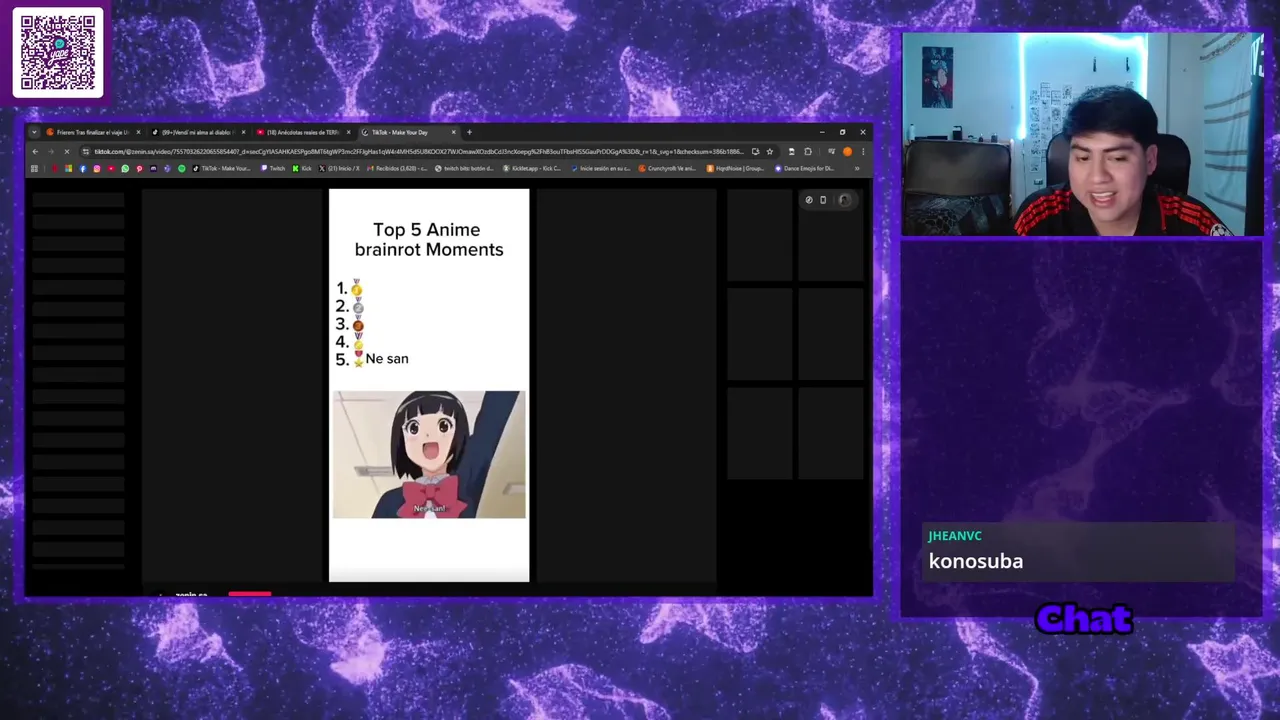Open the '(21) Inicio / X' bookmark
The height and width of the screenshot is (720, 1280).
pos(339,169)
